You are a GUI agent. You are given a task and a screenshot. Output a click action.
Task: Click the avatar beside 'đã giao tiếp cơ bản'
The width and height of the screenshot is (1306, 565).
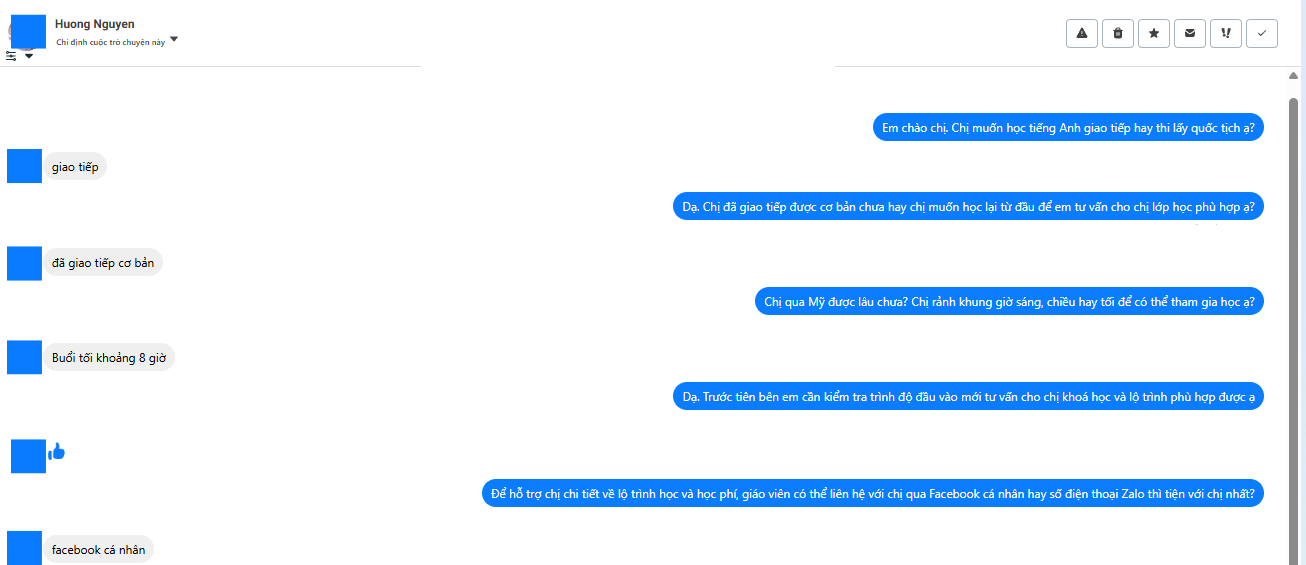(24, 263)
